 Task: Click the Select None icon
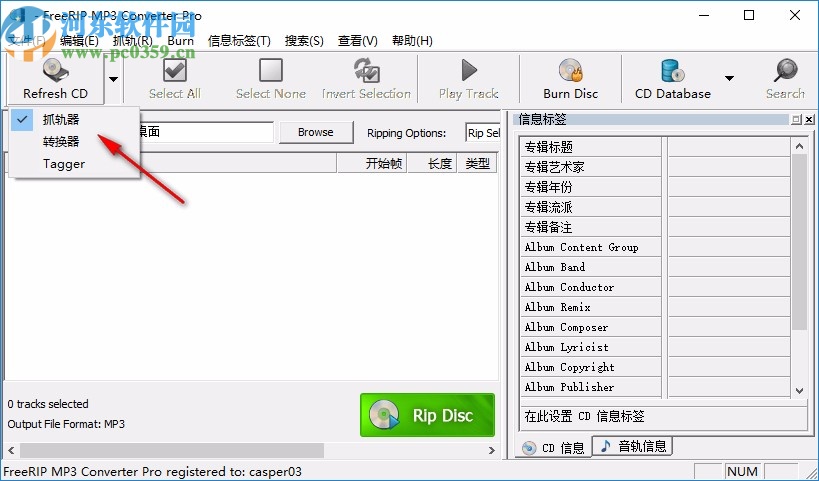tap(271, 71)
